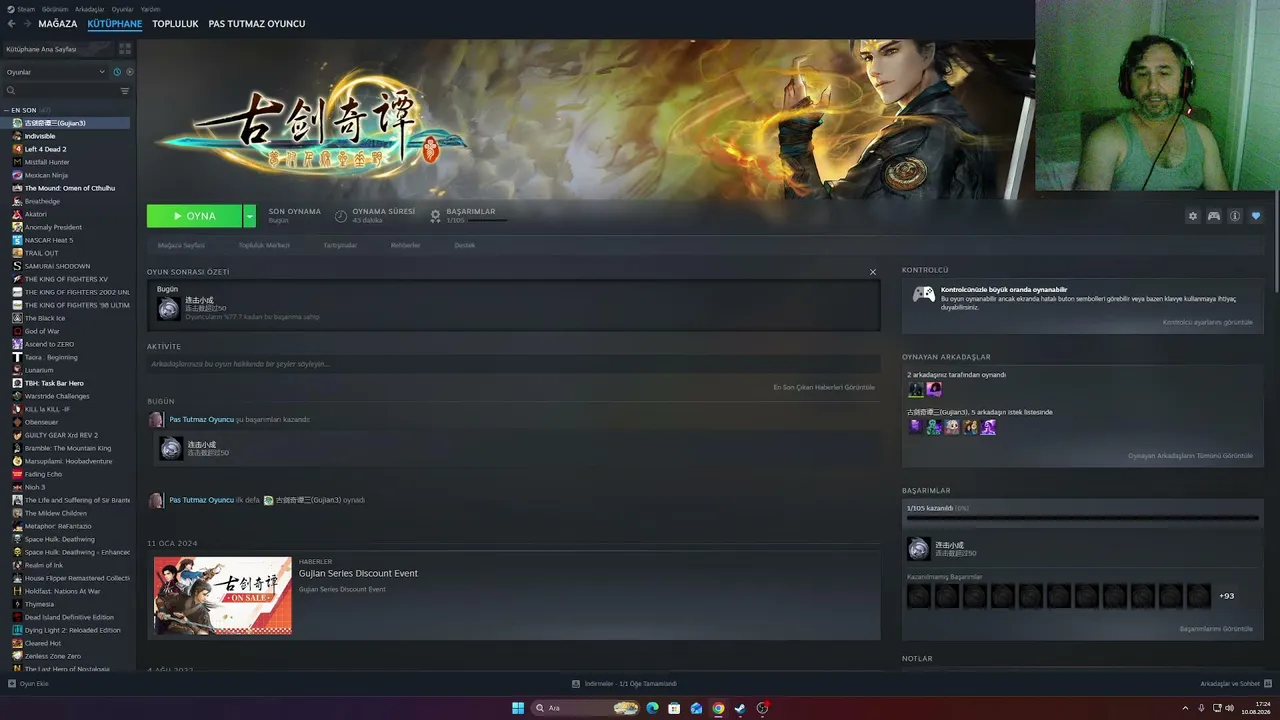This screenshot has width=1280, height=720.
Task: Click the Windows taskbar search box
Action: (586, 708)
